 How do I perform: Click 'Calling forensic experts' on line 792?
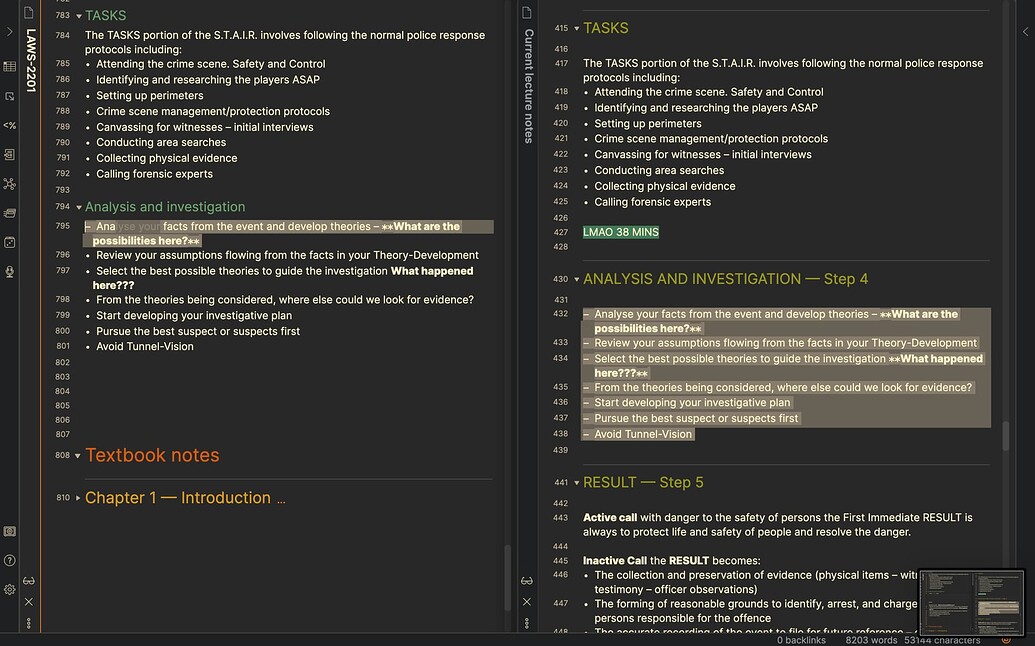coord(154,174)
